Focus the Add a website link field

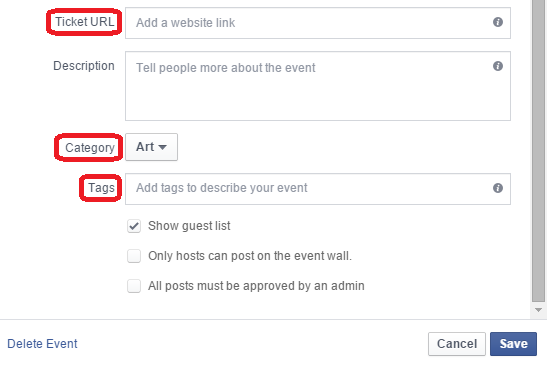(318, 23)
